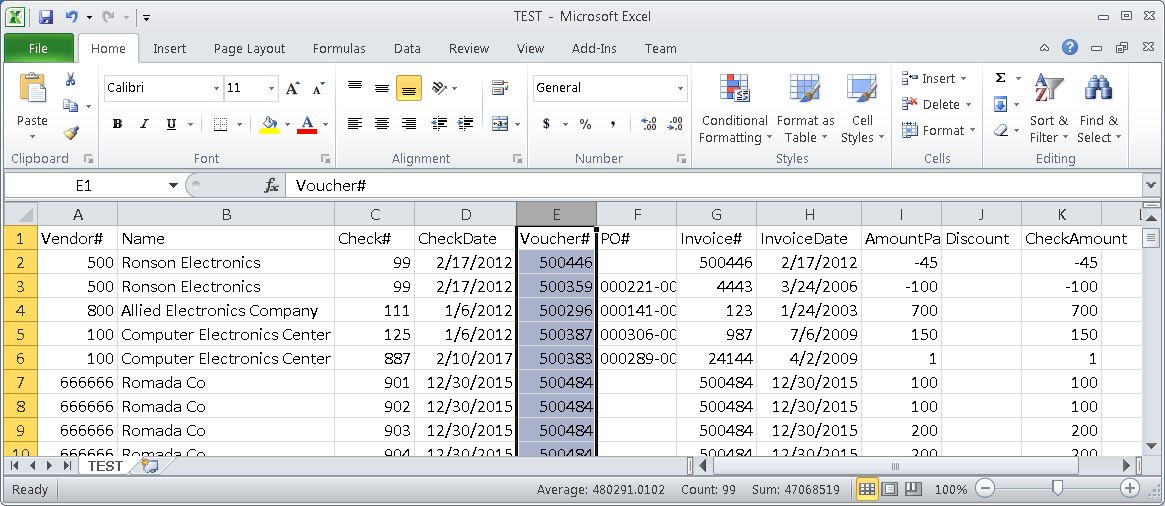Click the Undo icon in Quick Access Toolbar
The height and width of the screenshot is (506, 1165).
pyautogui.click(x=71, y=16)
